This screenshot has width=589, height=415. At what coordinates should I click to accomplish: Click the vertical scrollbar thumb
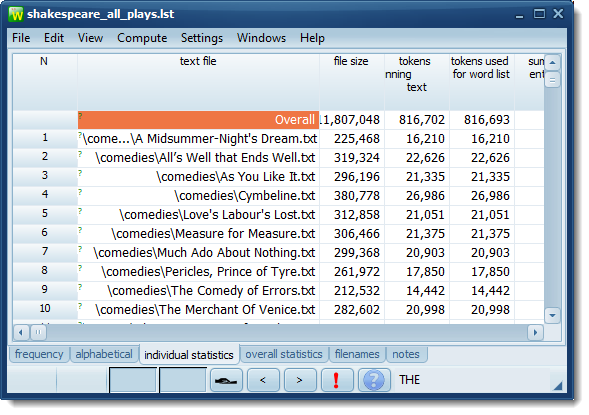pos(552,80)
